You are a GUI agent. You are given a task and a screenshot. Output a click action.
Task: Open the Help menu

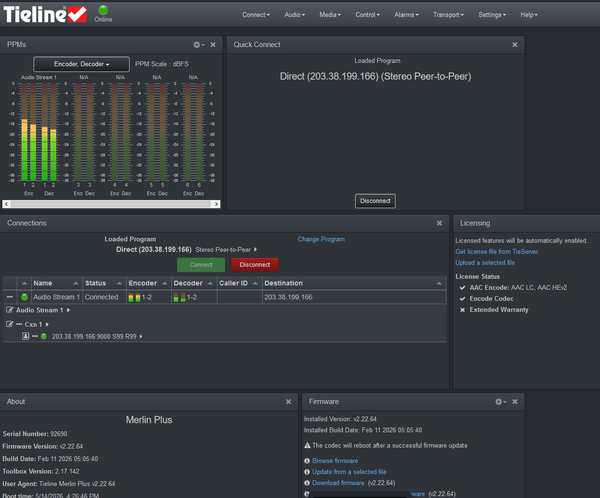[529, 15]
